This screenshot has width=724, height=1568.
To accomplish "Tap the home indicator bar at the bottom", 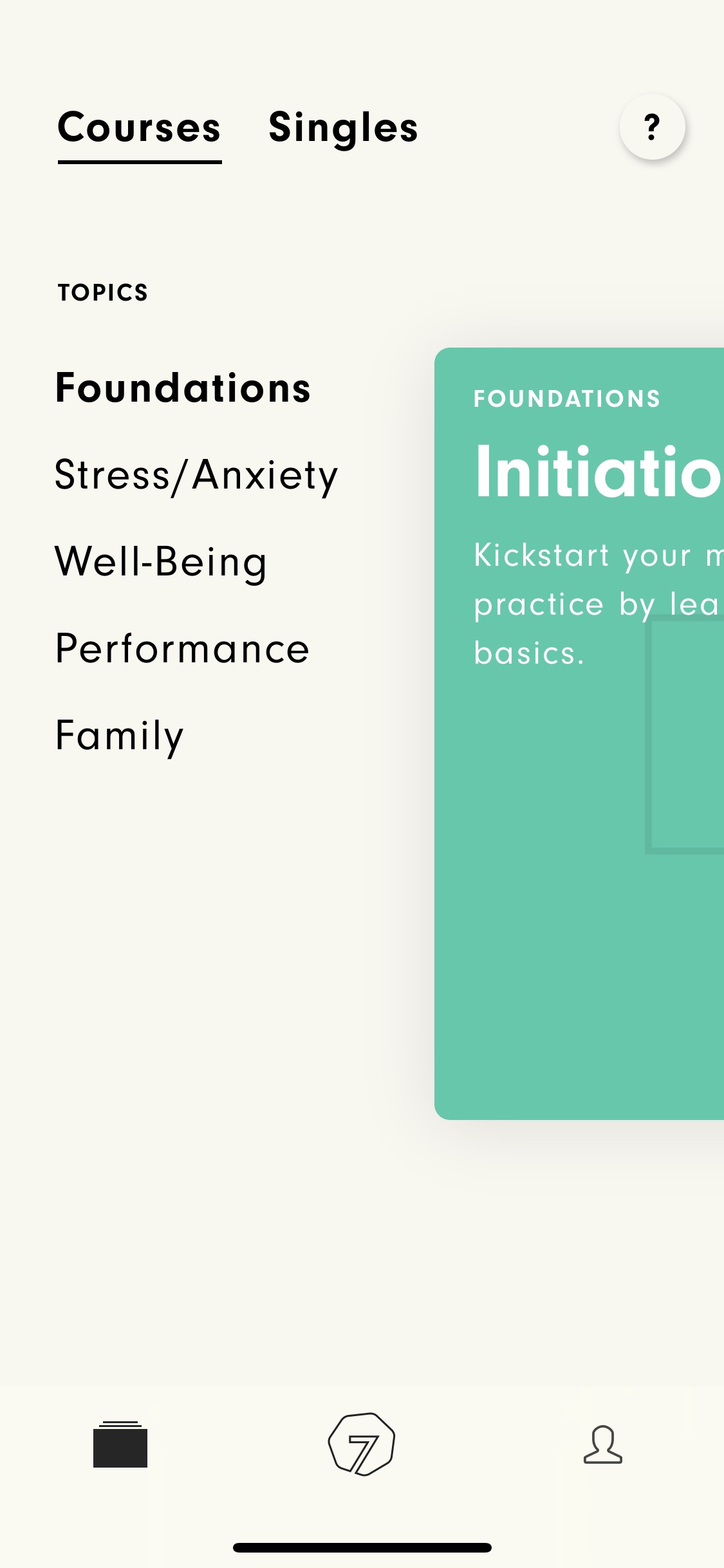I will click(362, 1547).
